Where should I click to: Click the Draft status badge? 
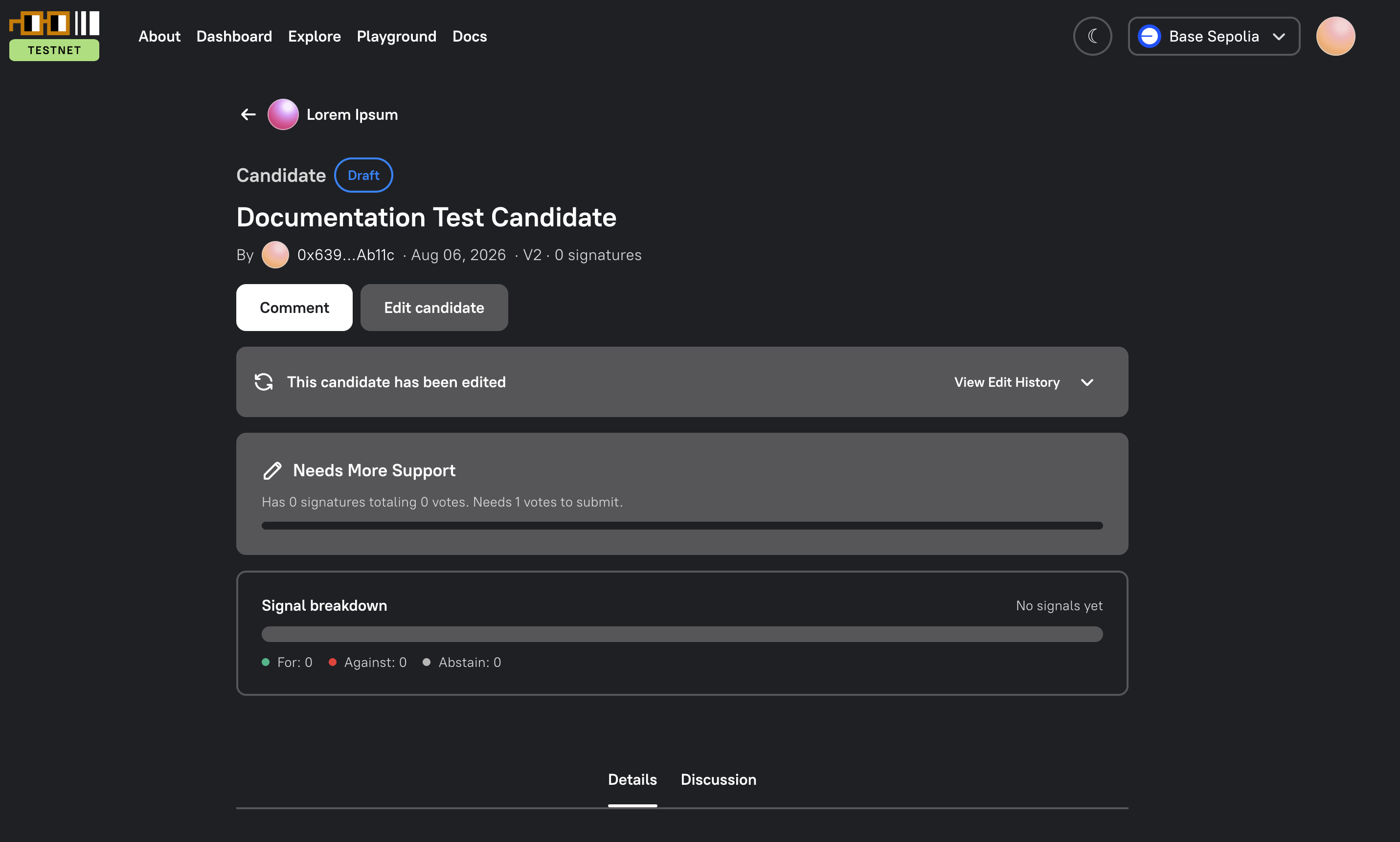363,176
